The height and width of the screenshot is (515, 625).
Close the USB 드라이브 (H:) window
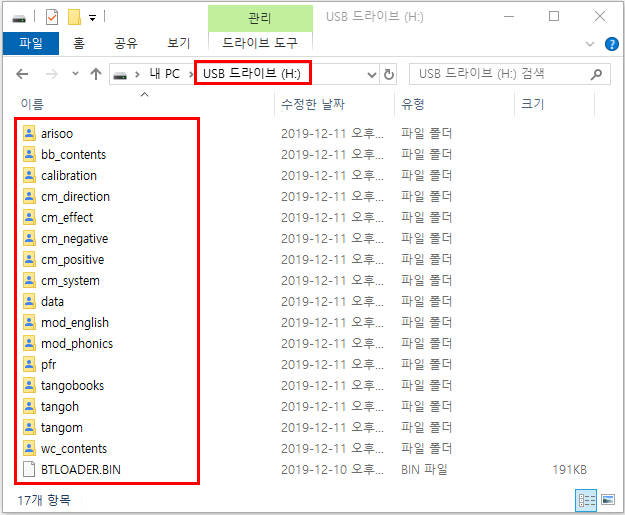(x=599, y=17)
